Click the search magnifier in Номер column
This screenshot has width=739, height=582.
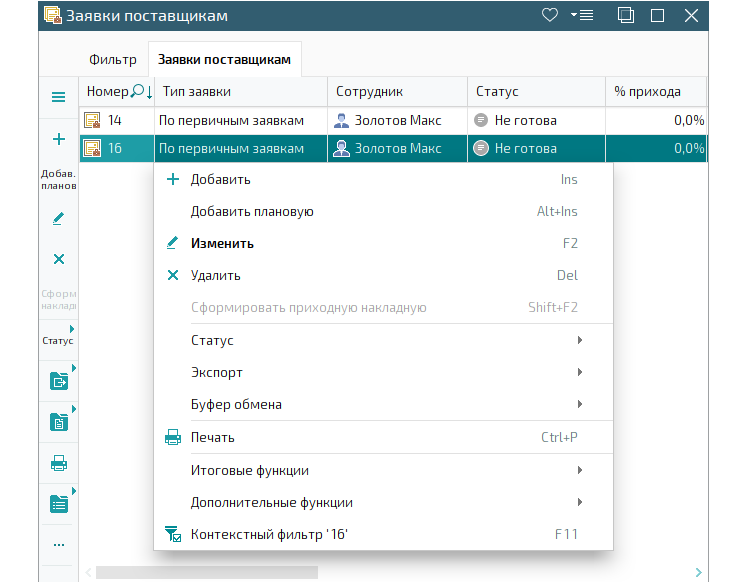pyautogui.click(x=137, y=90)
